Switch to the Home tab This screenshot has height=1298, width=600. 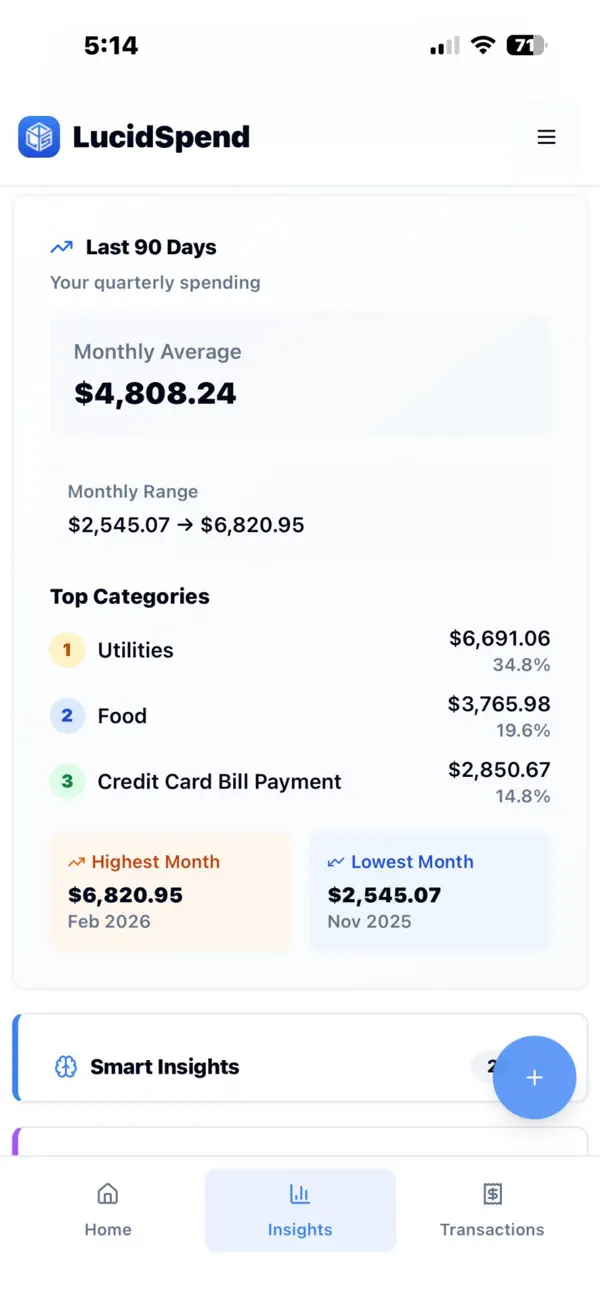click(x=107, y=1210)
